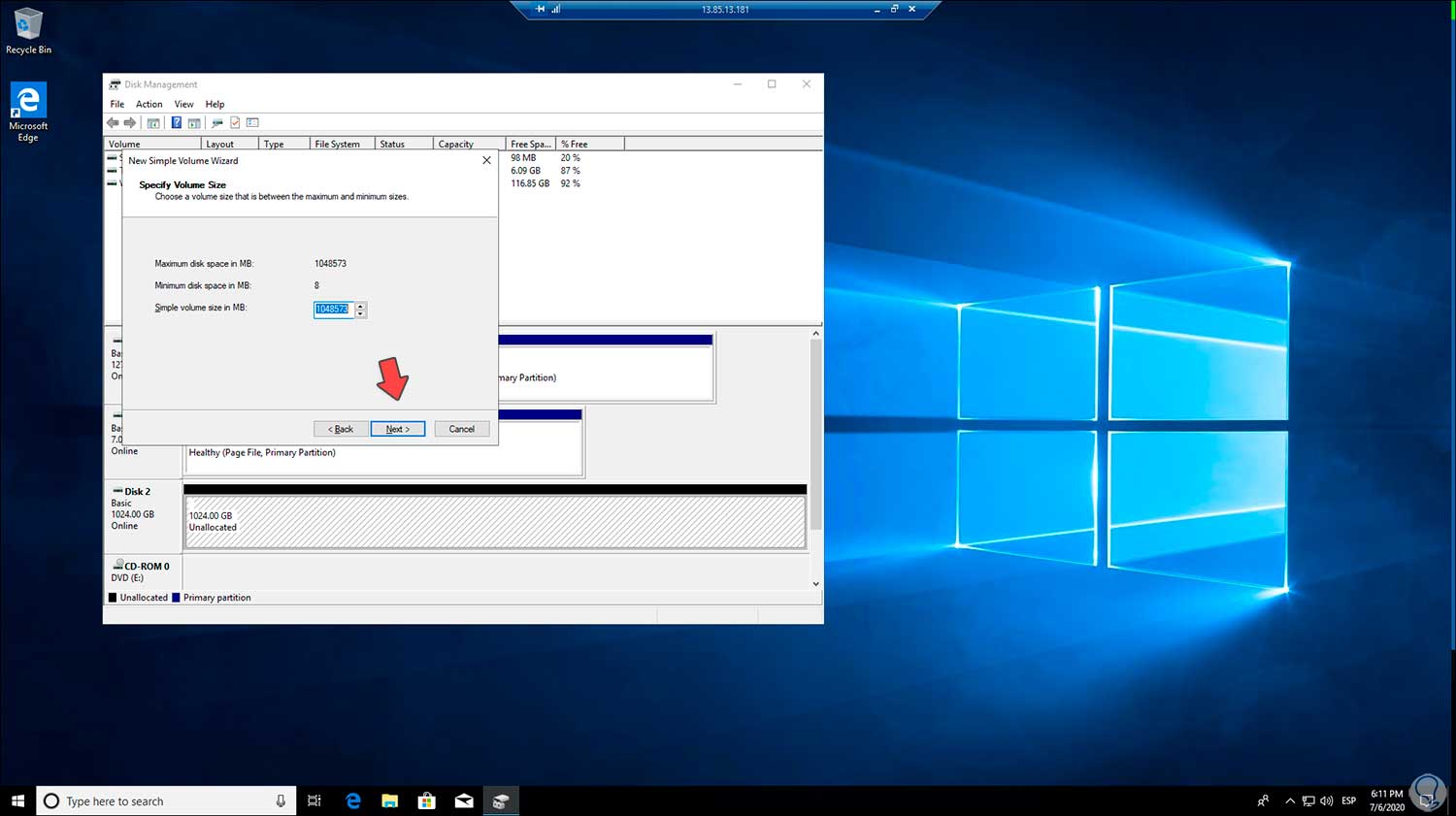Open the View menu
Image resolution: width=1456 pixels, height=816 pixels.
(183, 104)
